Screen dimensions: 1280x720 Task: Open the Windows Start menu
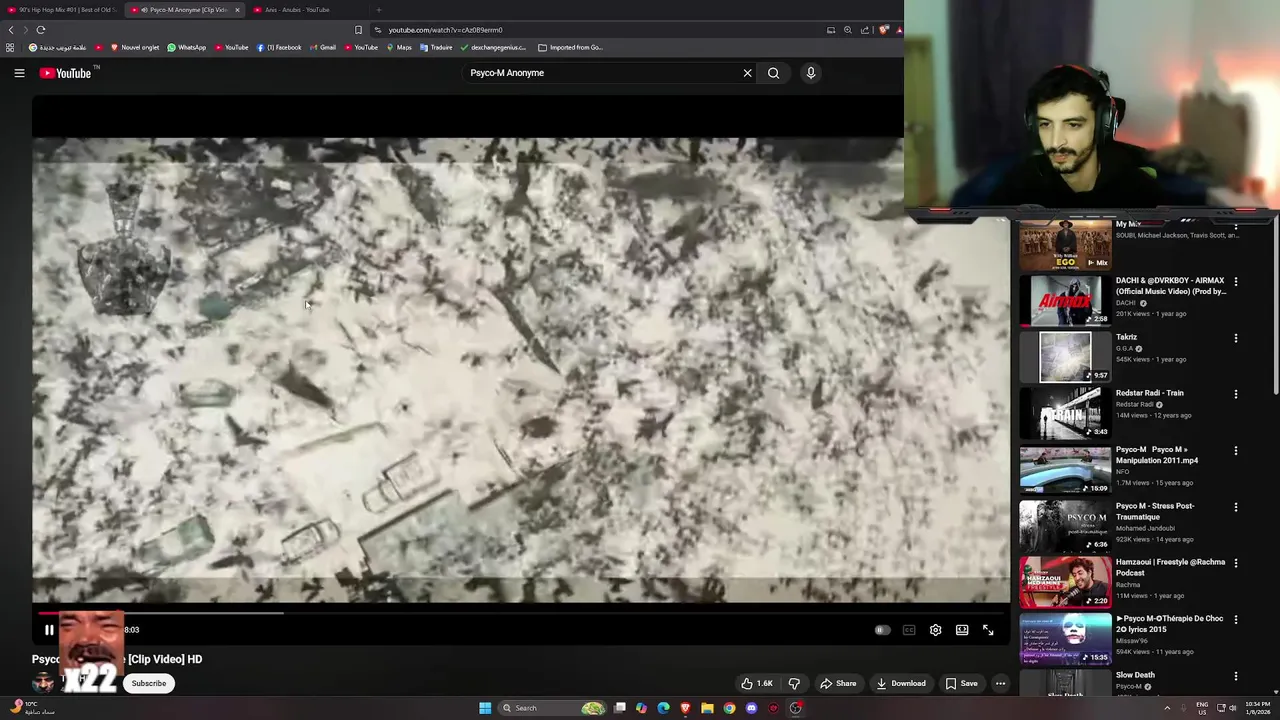[485, 708]
